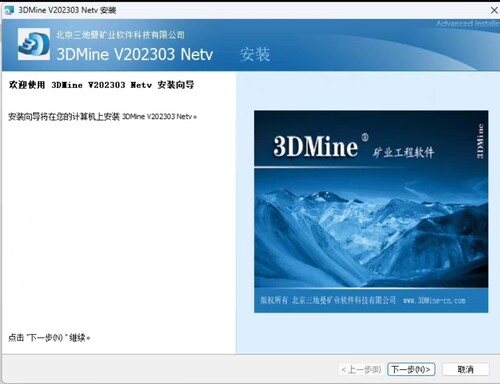Close the 3DMine installer window
Image resolution: width=500 pixels, height=384 pixels.
point(494,10)
